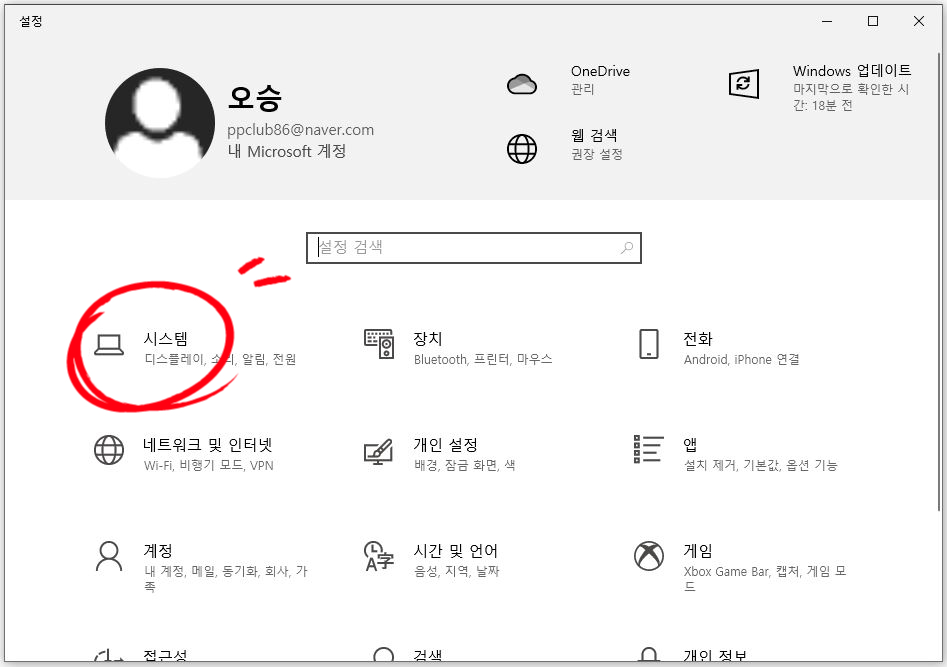
Task: Open the 게임 category title
Action: tap(698, 550)
